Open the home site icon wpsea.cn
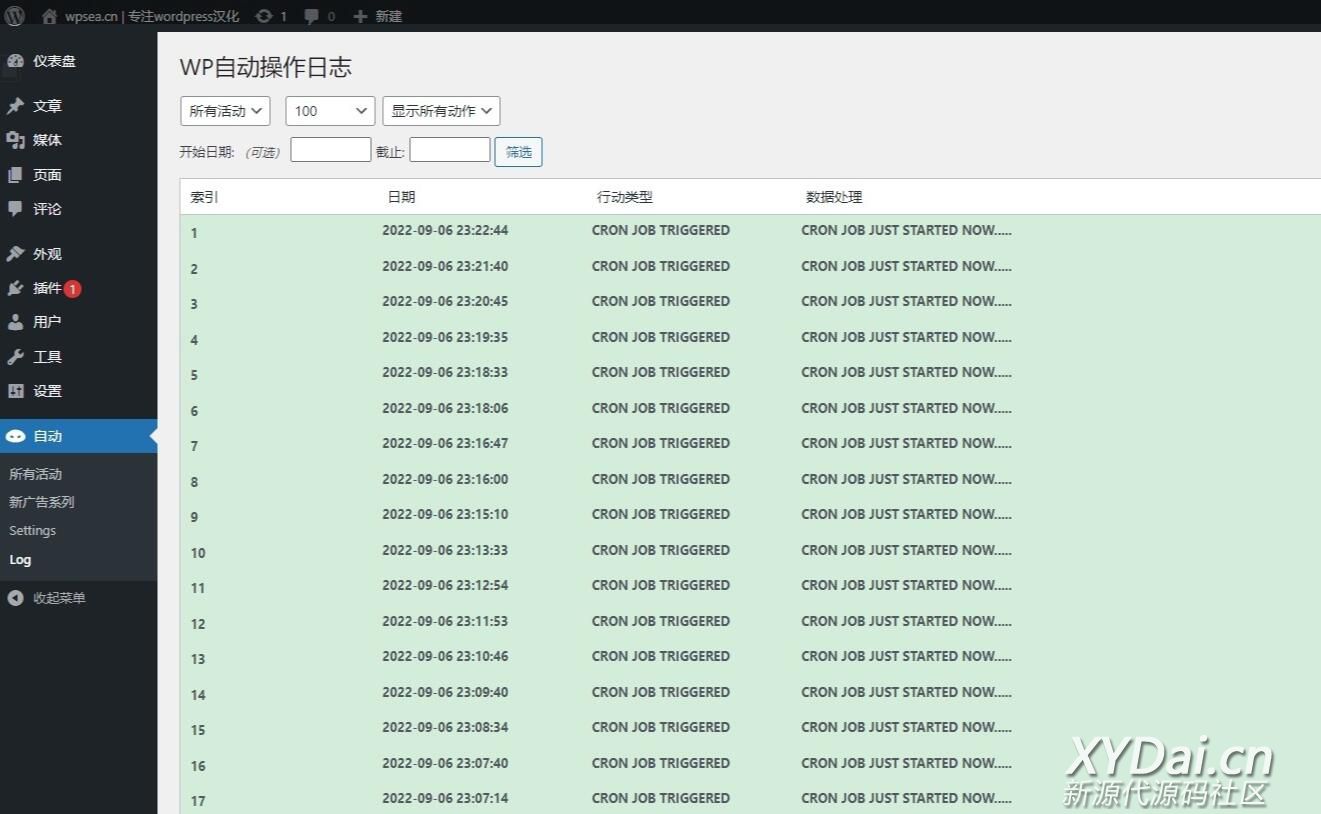 tap(49, 16)
